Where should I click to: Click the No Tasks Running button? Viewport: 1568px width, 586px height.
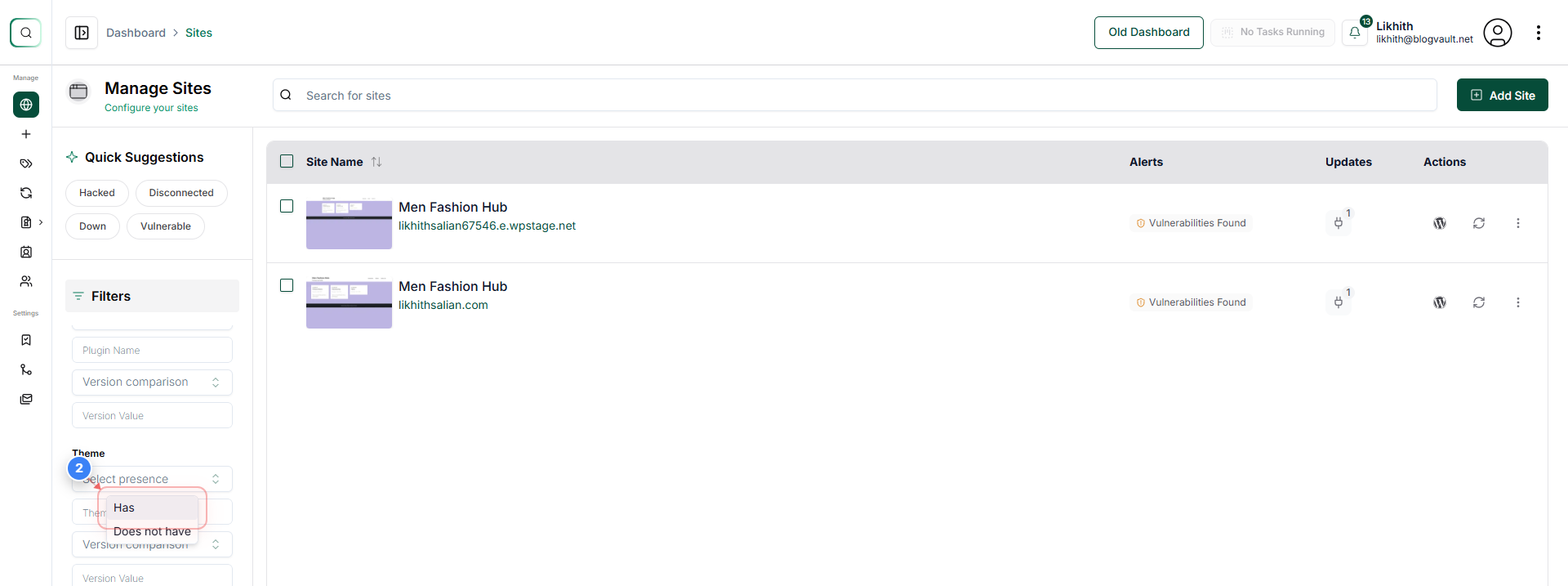point(1273,33)
